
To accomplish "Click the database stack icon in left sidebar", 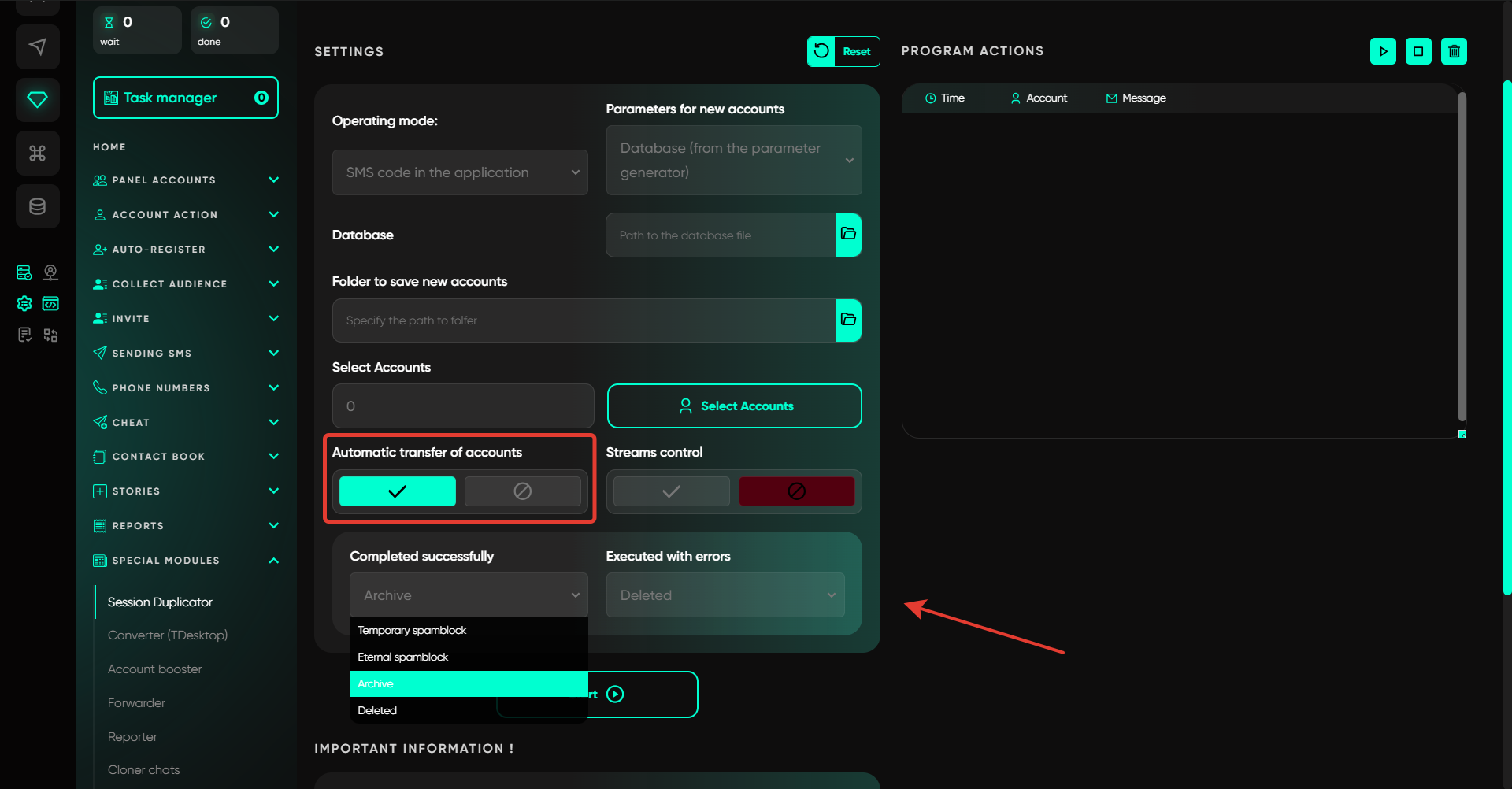I will coord(37,206).
